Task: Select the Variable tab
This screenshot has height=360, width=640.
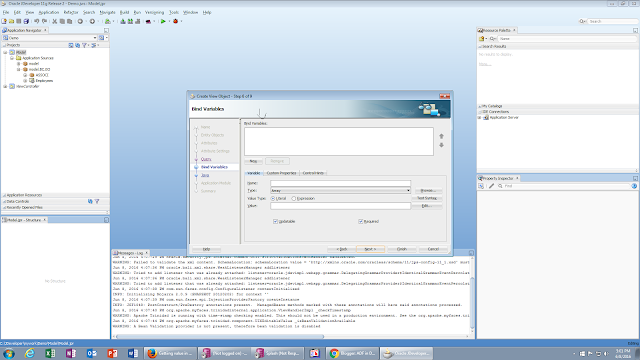Action: coord(254,173)
